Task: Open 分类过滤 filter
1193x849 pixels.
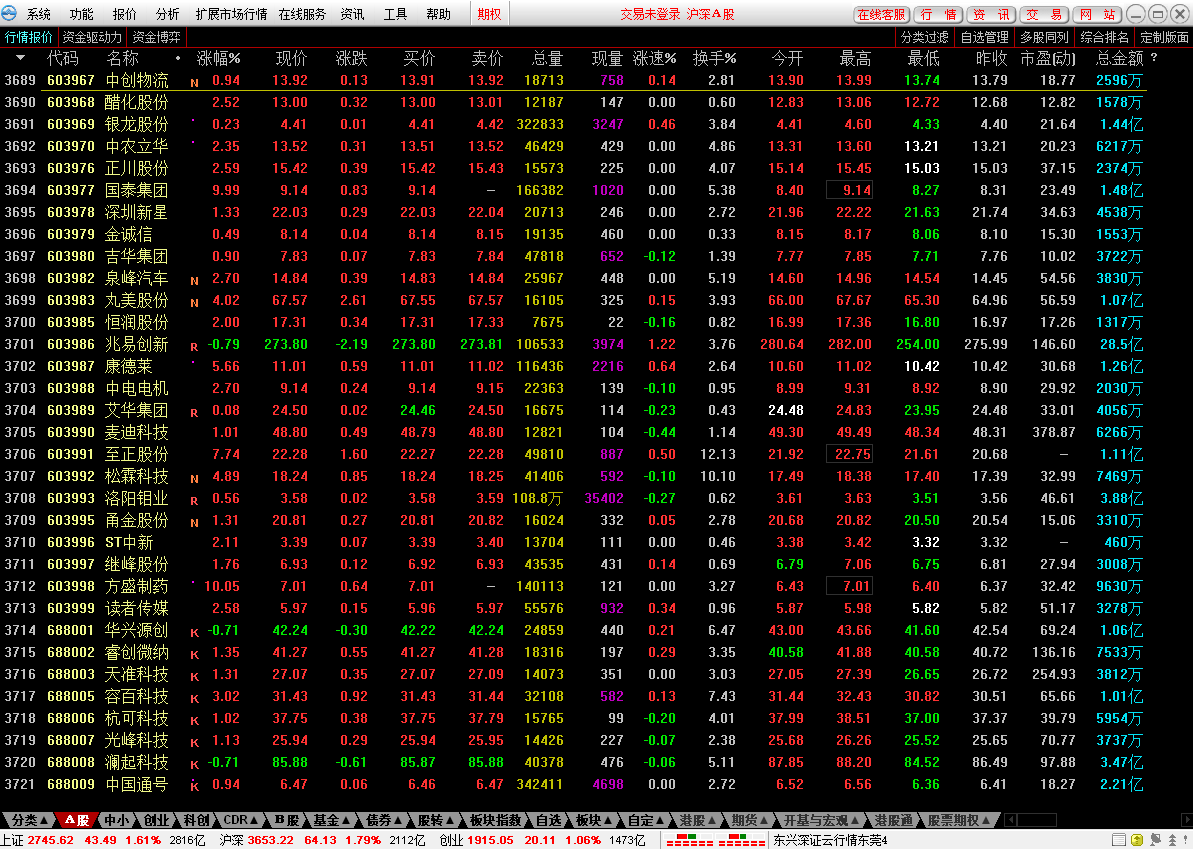Action: 924,37
